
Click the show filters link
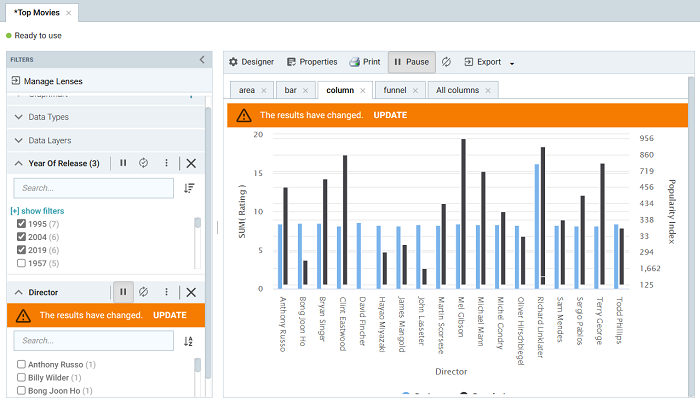[37, 211]
